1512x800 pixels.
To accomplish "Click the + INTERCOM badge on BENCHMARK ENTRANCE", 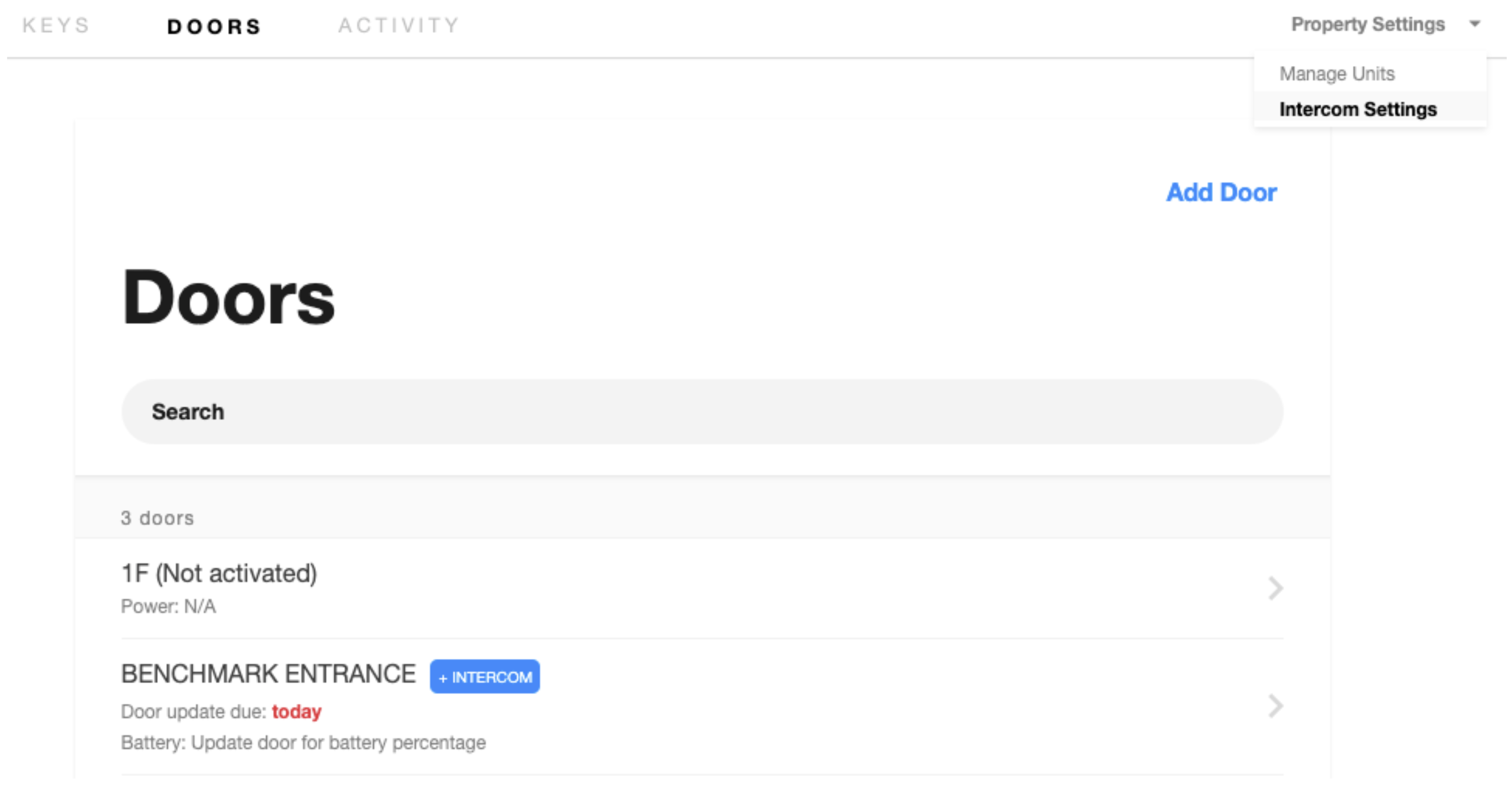I will click(484, 676).
